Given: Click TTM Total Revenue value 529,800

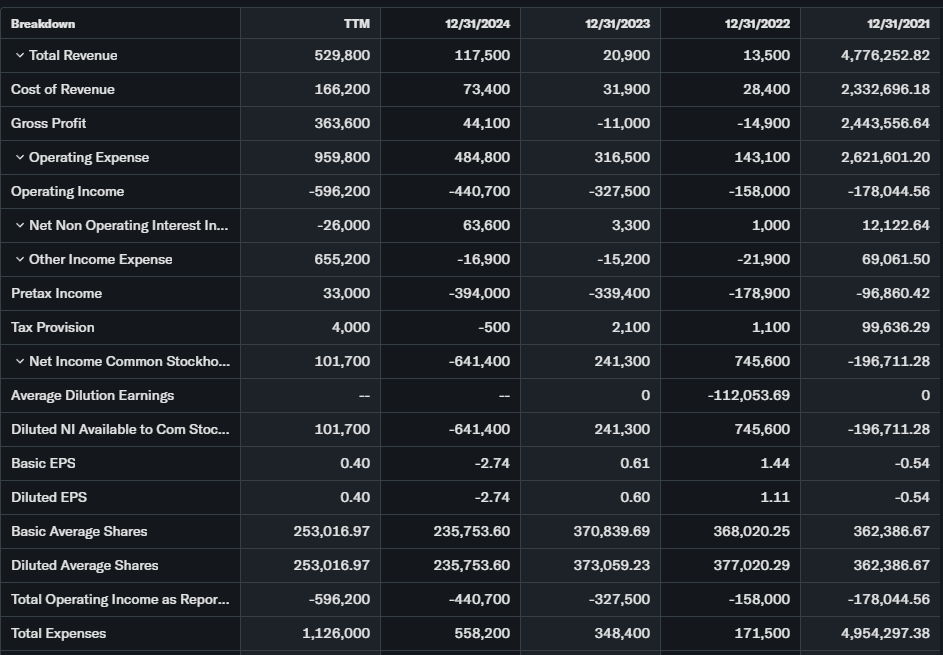Looking at the screenshot, I should pyautogui.click(x=342, y=55).
